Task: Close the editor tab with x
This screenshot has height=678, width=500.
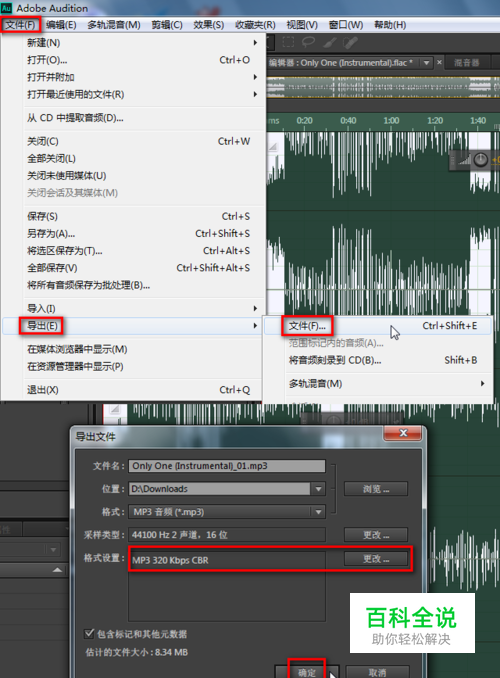Action: tap(439, 62)
